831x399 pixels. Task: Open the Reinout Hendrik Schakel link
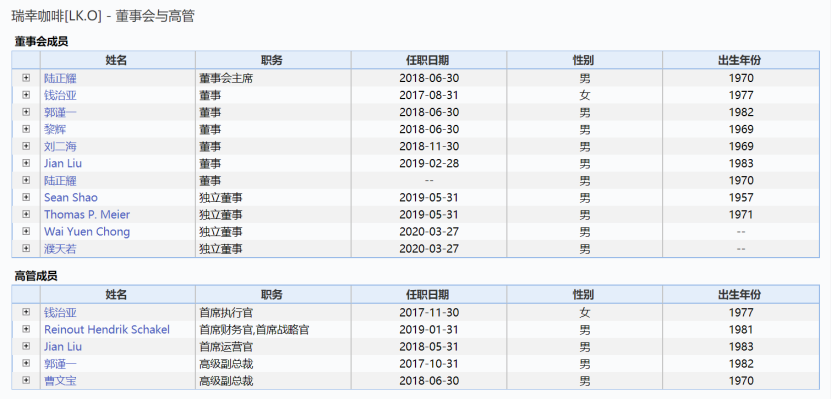point(107,330)
